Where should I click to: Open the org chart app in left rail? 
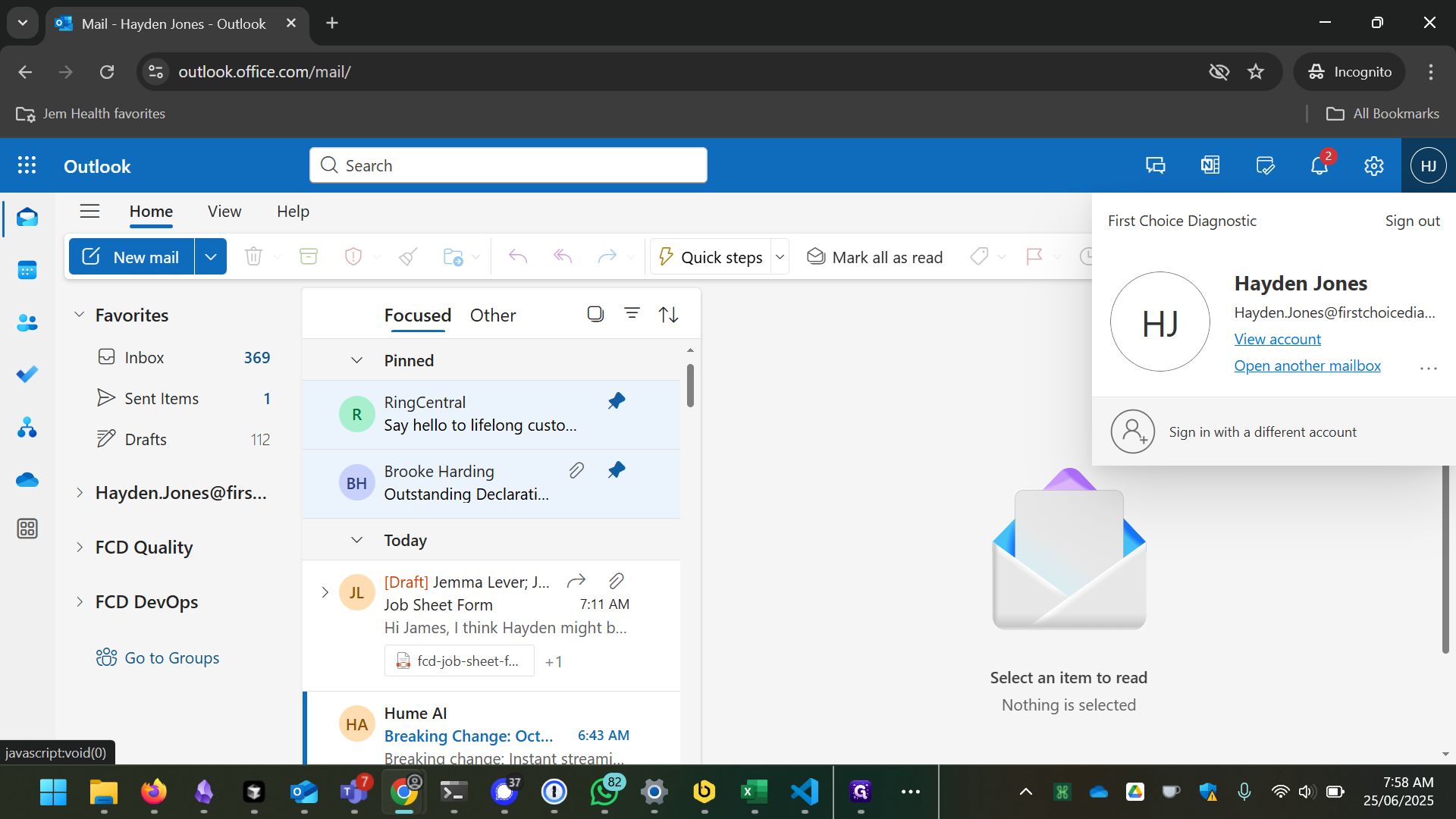[27, 427]
